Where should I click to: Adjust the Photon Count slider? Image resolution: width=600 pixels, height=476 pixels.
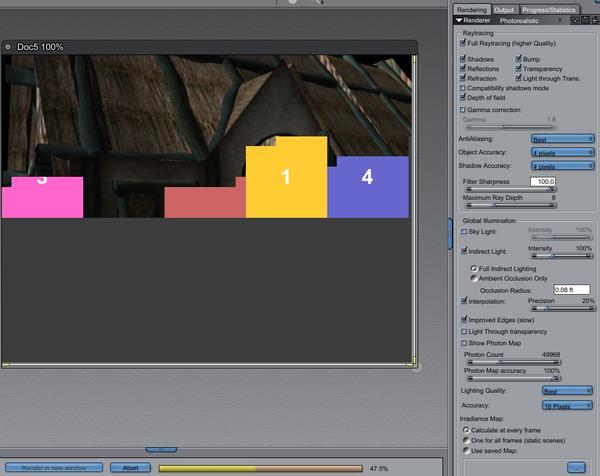tap(514, 362)
